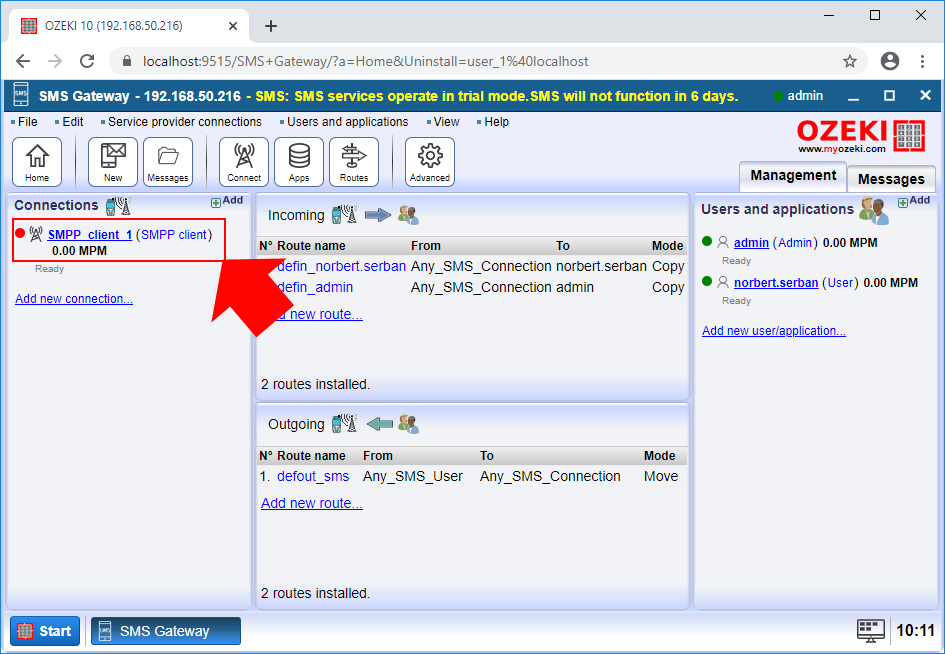The width and height of the screenshot is (945, 654).
Task: Click the User role link beside norbert.serban
Action: 841,282
